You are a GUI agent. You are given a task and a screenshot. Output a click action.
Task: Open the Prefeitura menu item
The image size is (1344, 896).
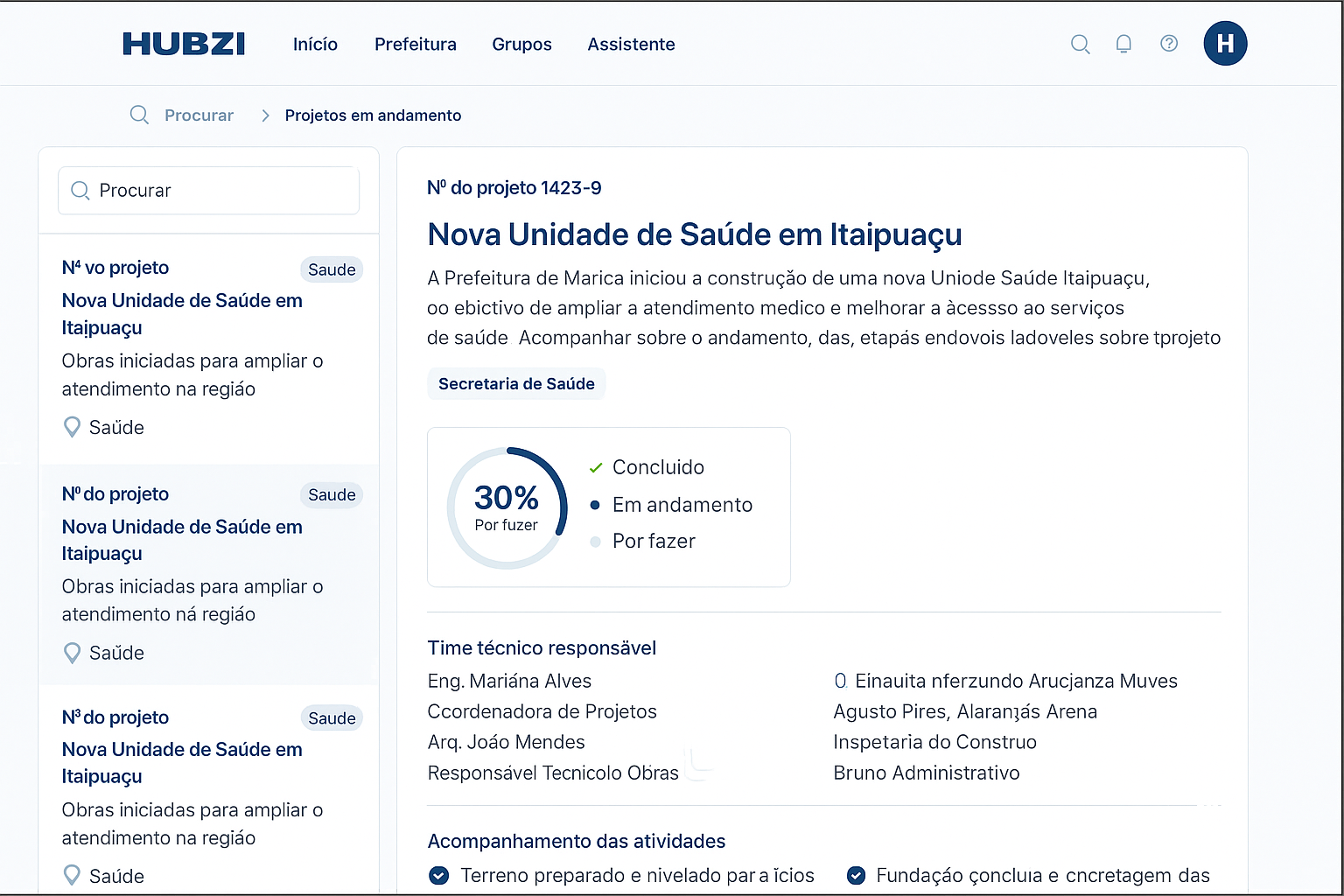point(415,44)
